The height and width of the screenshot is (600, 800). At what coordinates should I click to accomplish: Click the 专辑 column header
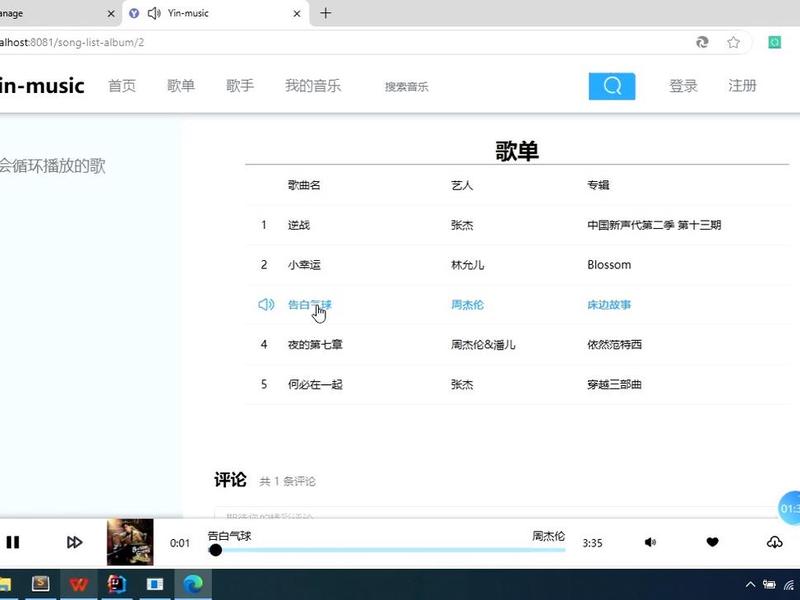pyautogui.click(x=598, y=185)
